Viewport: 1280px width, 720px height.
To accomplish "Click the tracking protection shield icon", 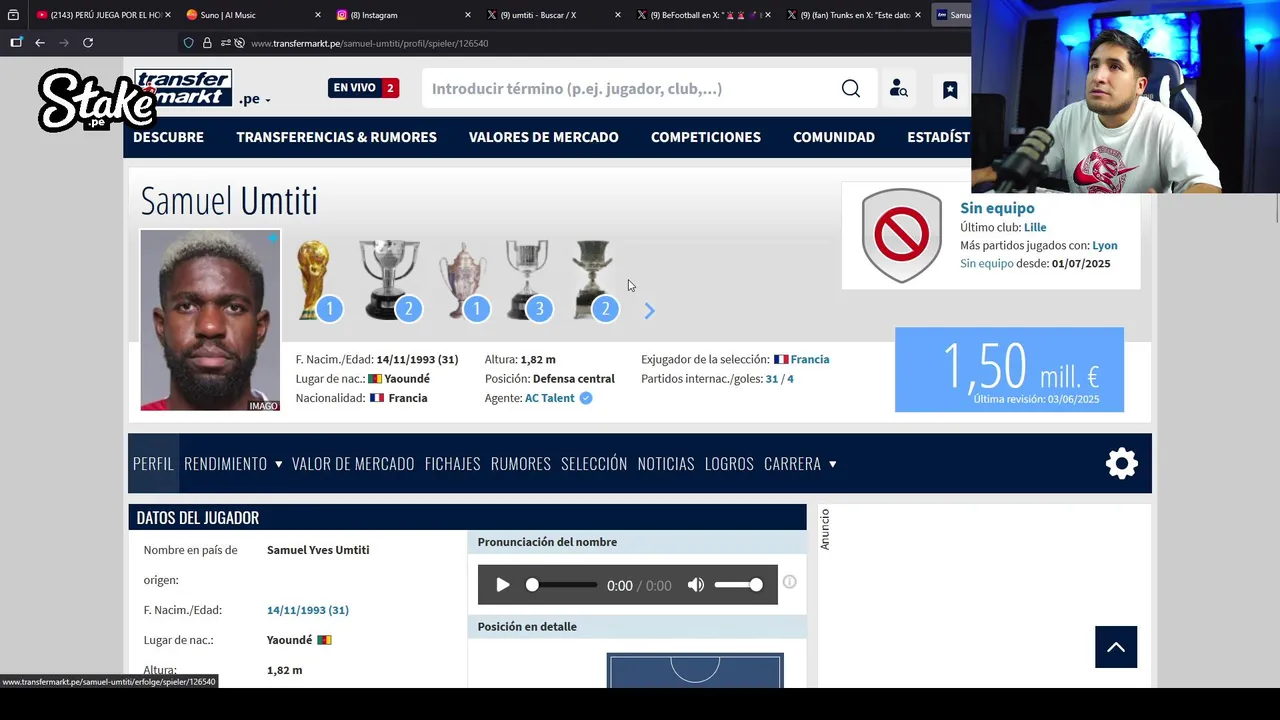I will [x=188, y=43].
